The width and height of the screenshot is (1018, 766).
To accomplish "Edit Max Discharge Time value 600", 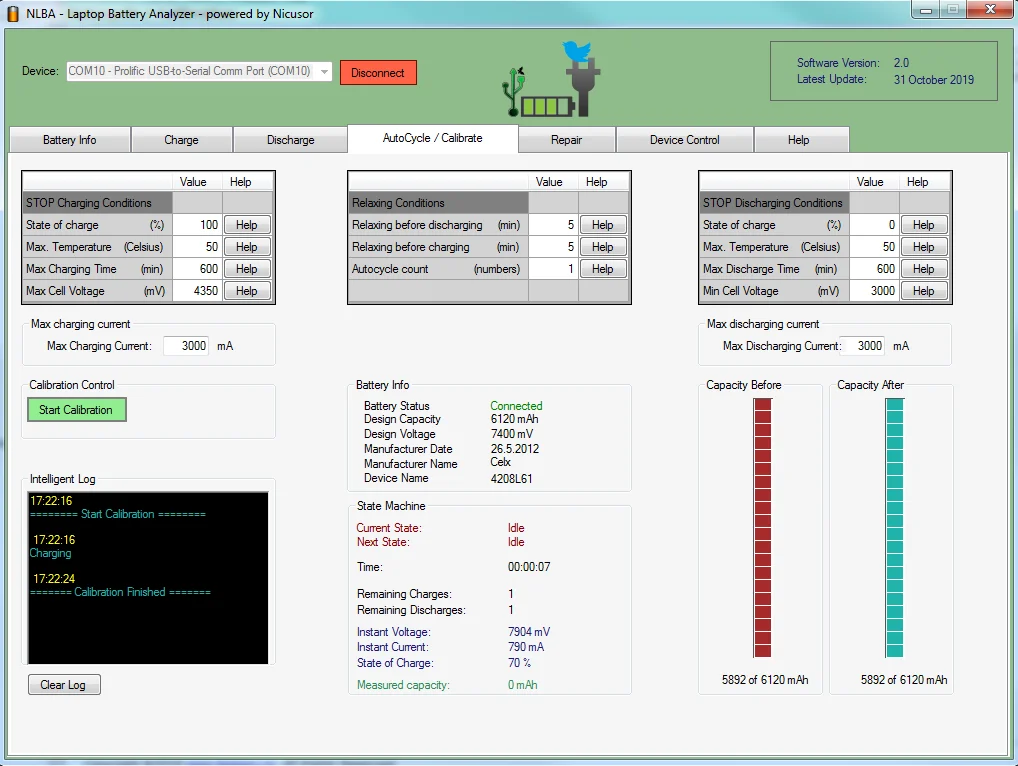I will point(874,269).
